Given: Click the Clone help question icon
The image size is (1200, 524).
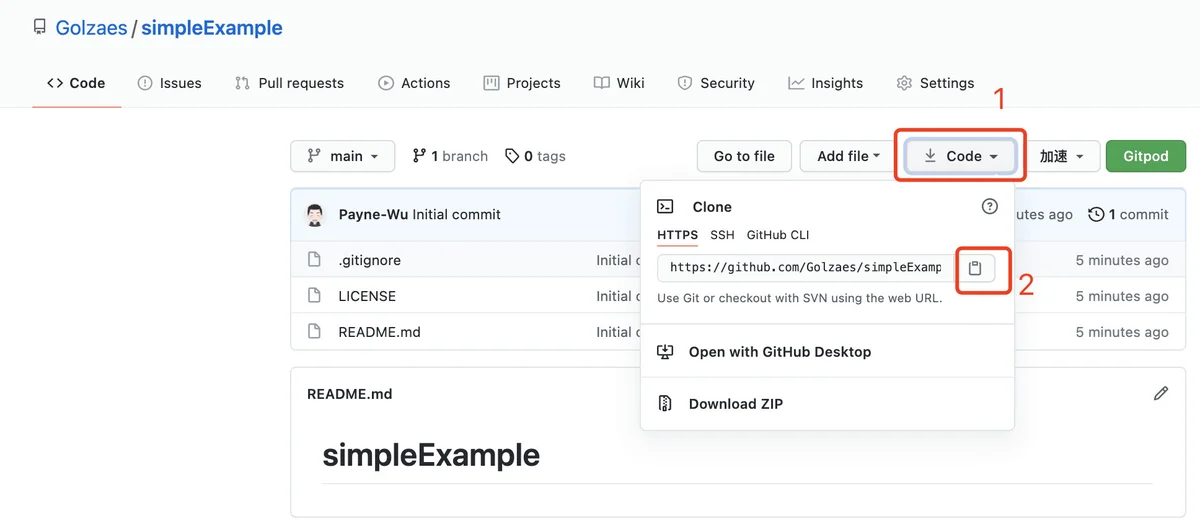Looking at the screenshot, I should coord(990,206).
